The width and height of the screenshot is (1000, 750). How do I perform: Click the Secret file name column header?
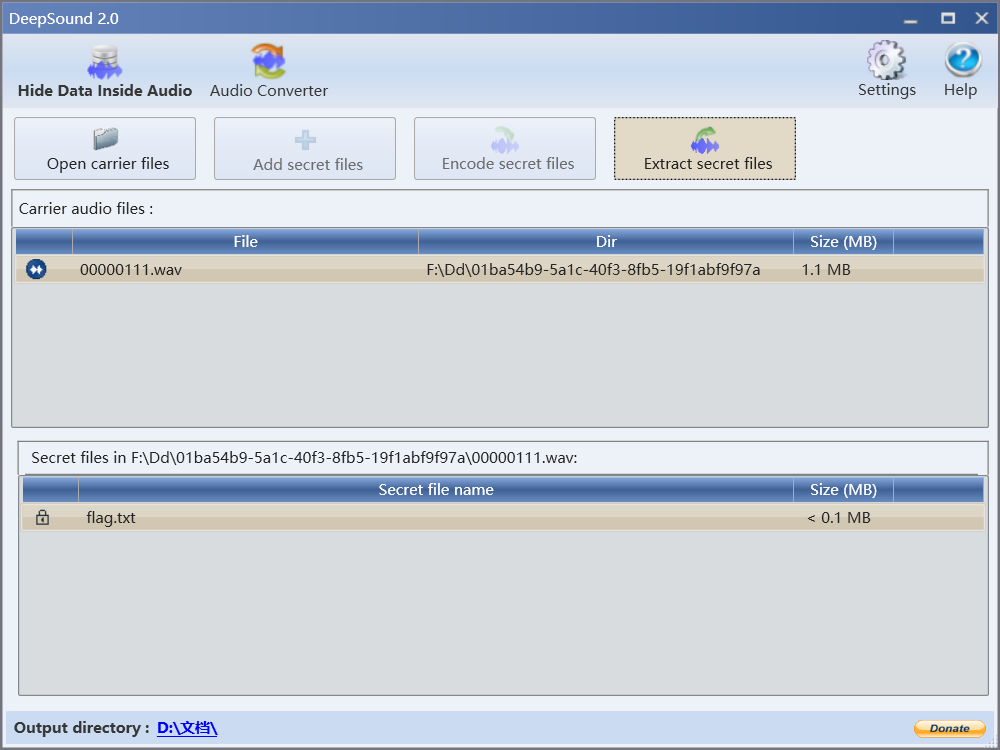[436, 490]
